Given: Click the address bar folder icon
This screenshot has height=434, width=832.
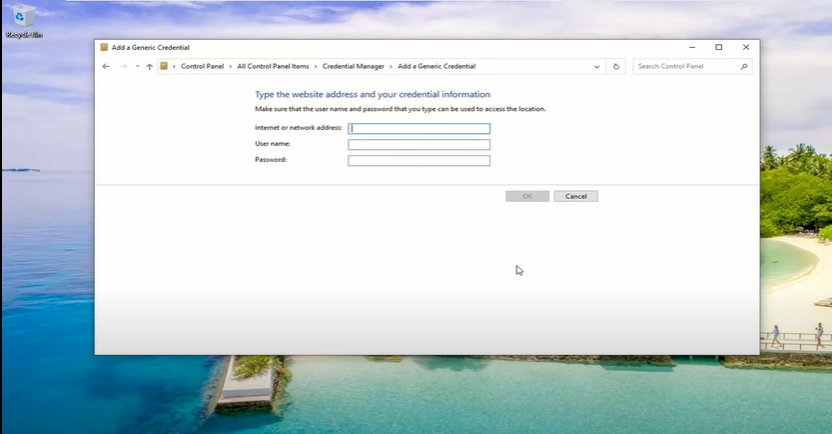Looking at the screenshot, I should click(164, 66).
